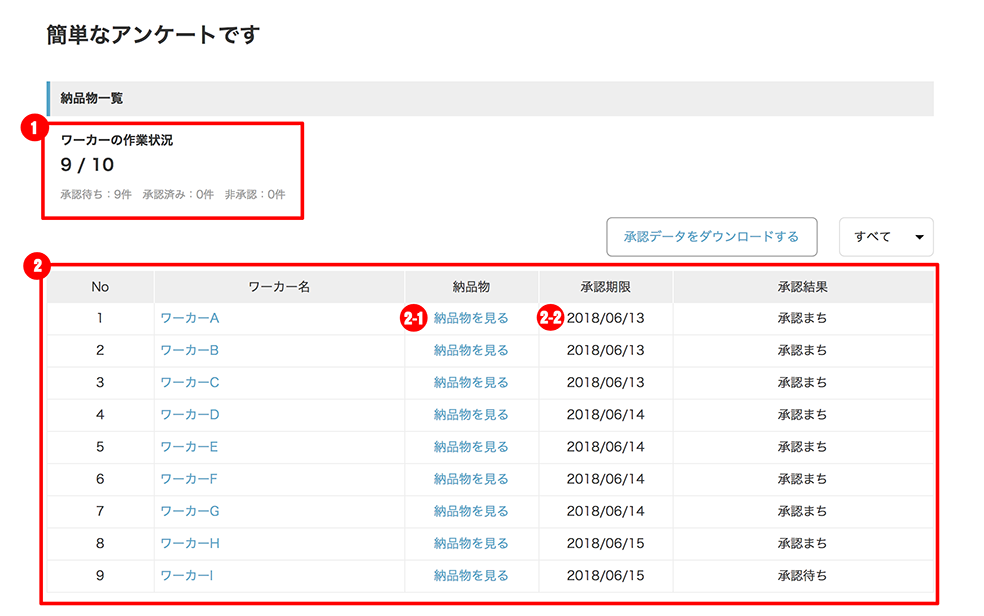Click deadline 2018/06/13 in ワーカーC row

tap(606, 383)
